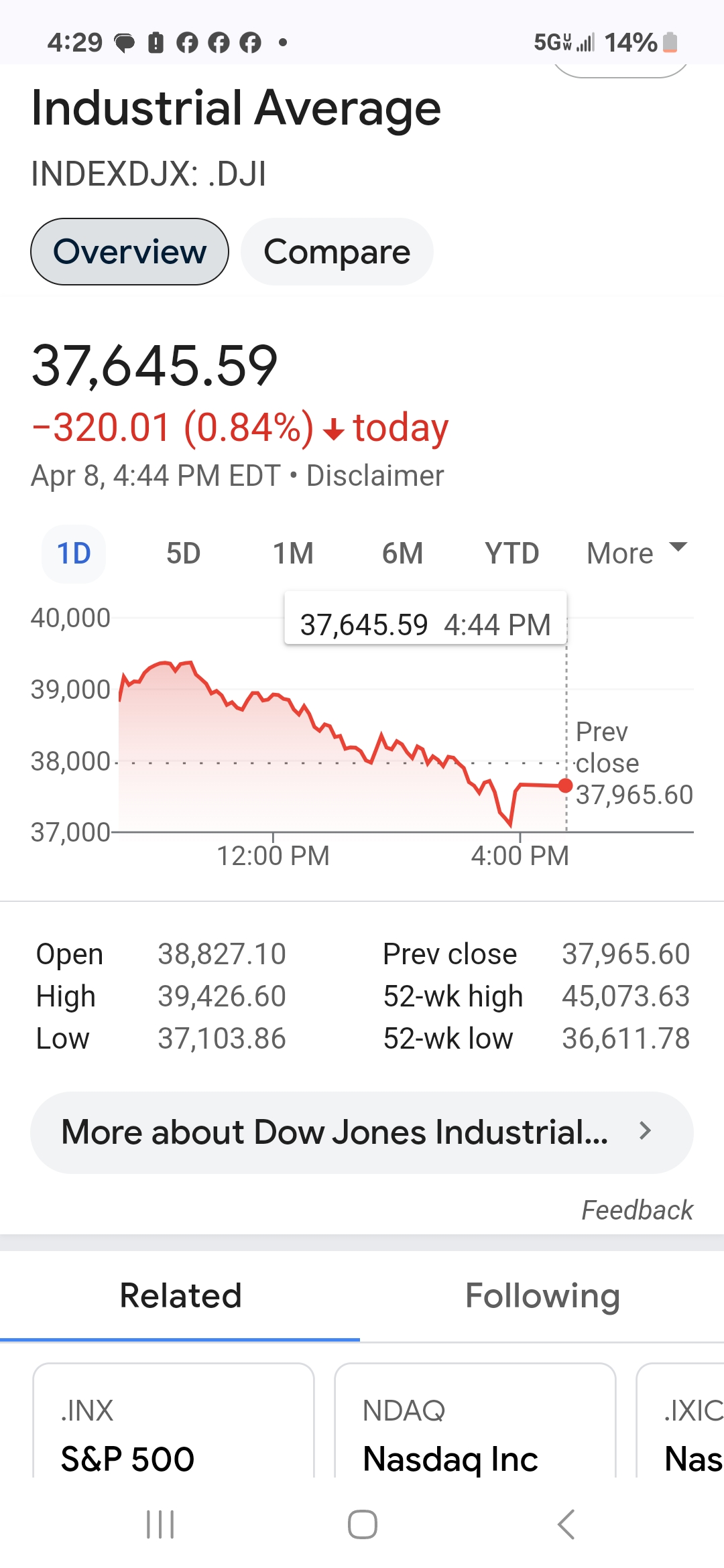Viewport: 724px width, 1568px height.
Task: Tap the chevron arrow on More about Dow Jones
Action: point(645,1131)
